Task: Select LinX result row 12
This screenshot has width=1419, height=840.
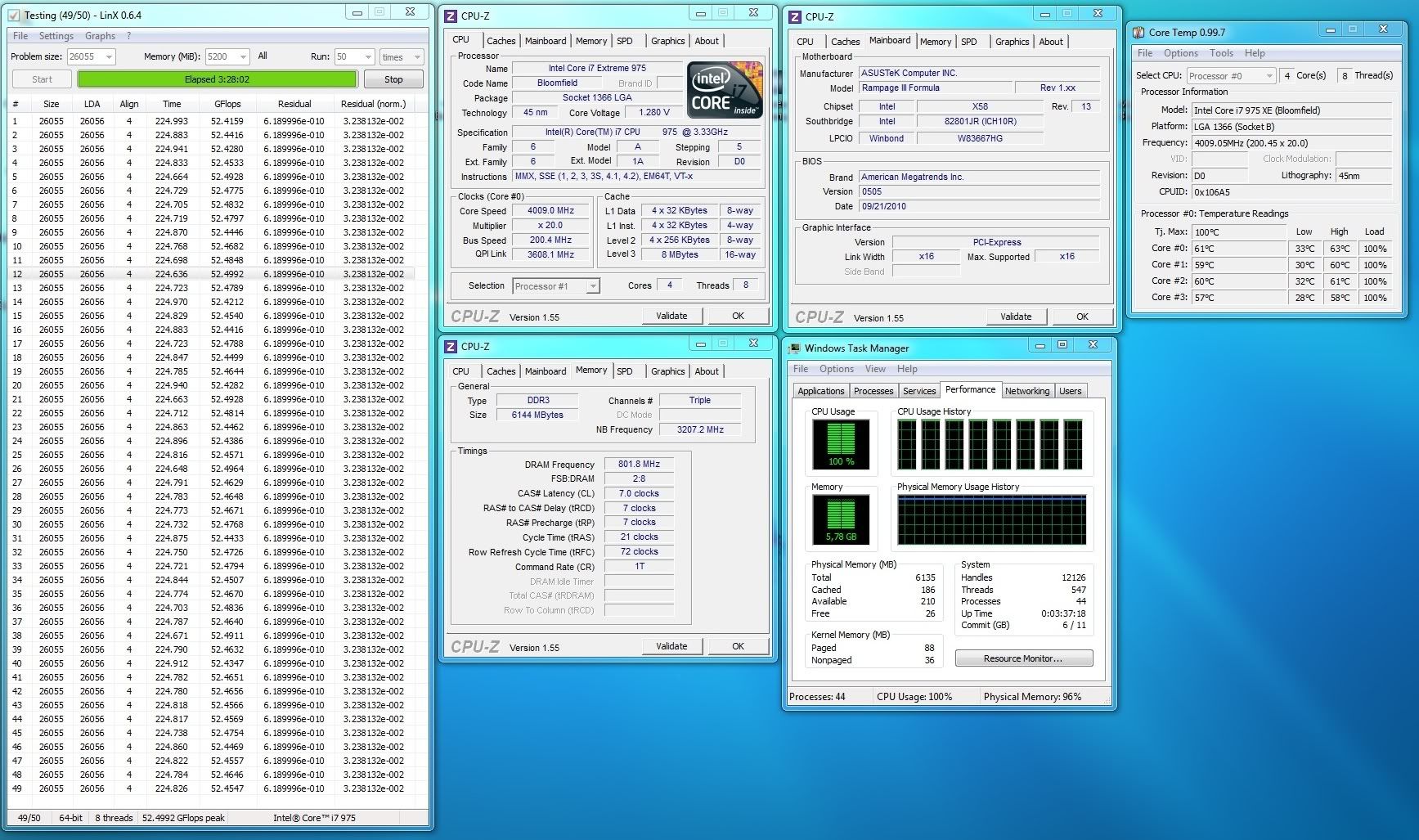Action: (211, 274)
